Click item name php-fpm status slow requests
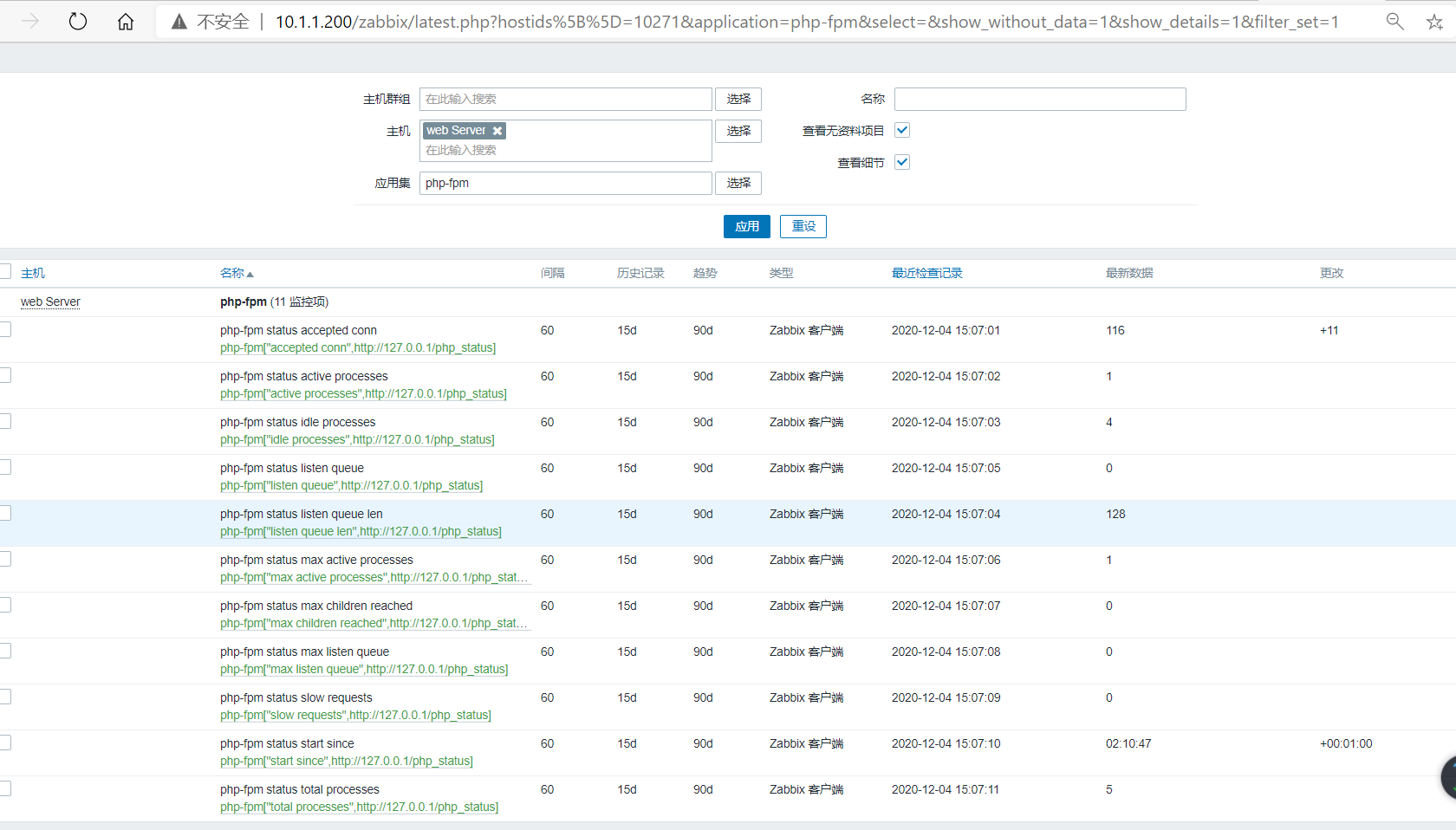Viewport: 1456px width, 830px height. coord(296,697)
